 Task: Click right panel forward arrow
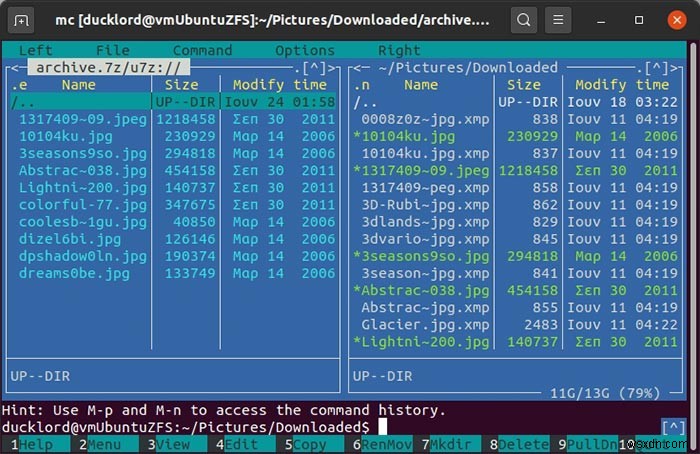[x=674, y=68]
